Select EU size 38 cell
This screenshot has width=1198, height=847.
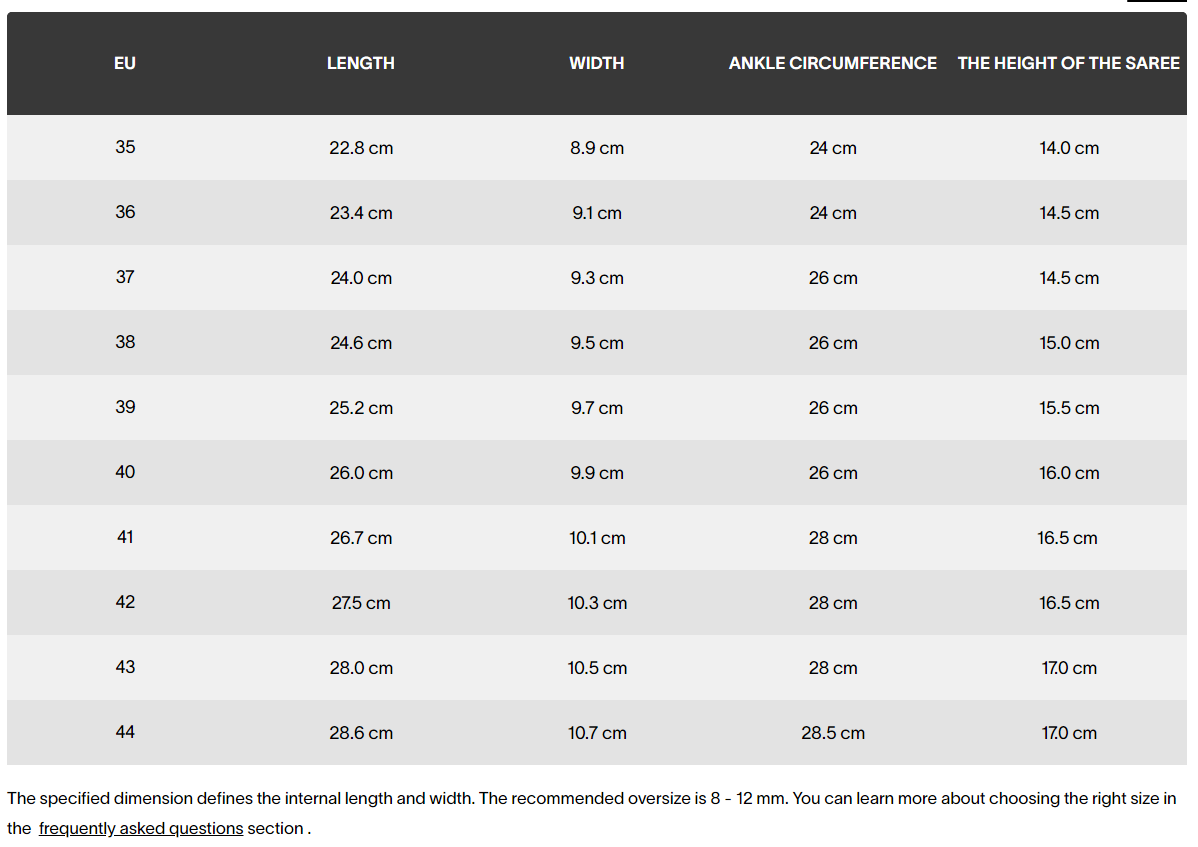point(125,342)
